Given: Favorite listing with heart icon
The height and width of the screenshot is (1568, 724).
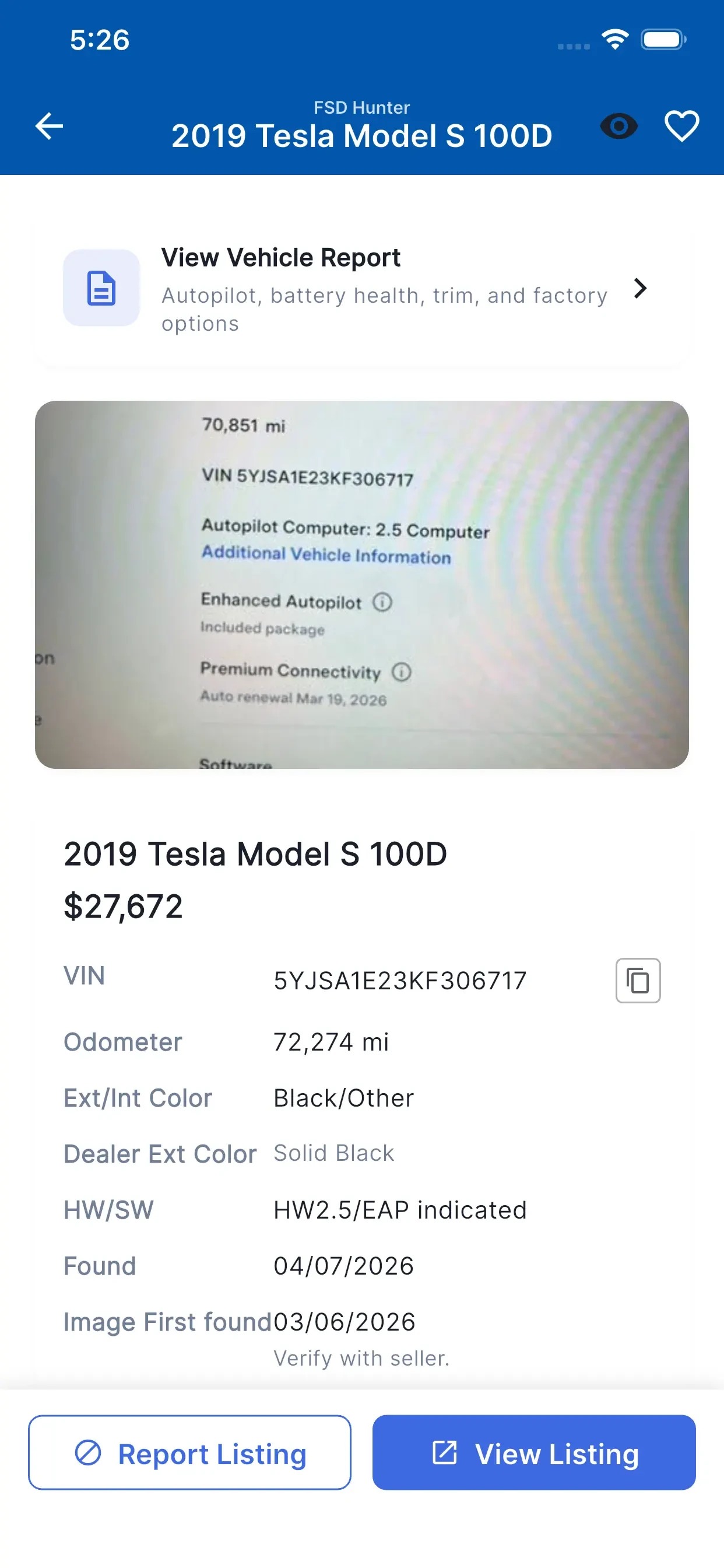Looking at the screenshot, I should click(x=681, y=126).
